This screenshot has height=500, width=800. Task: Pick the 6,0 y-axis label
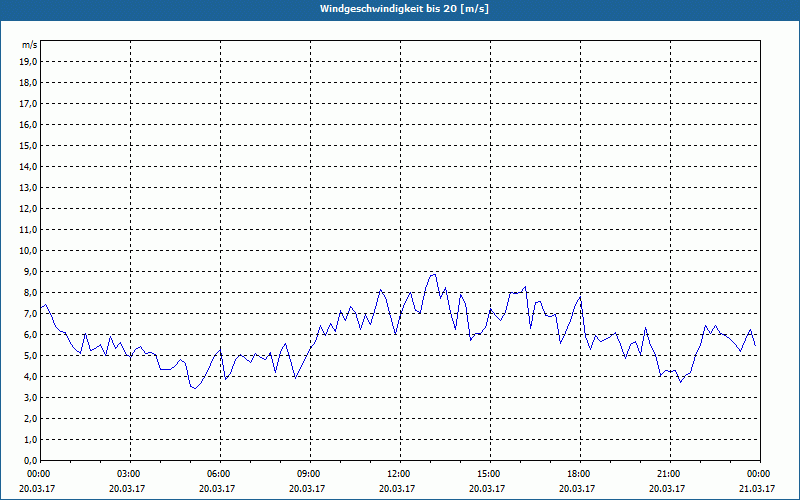30,335
